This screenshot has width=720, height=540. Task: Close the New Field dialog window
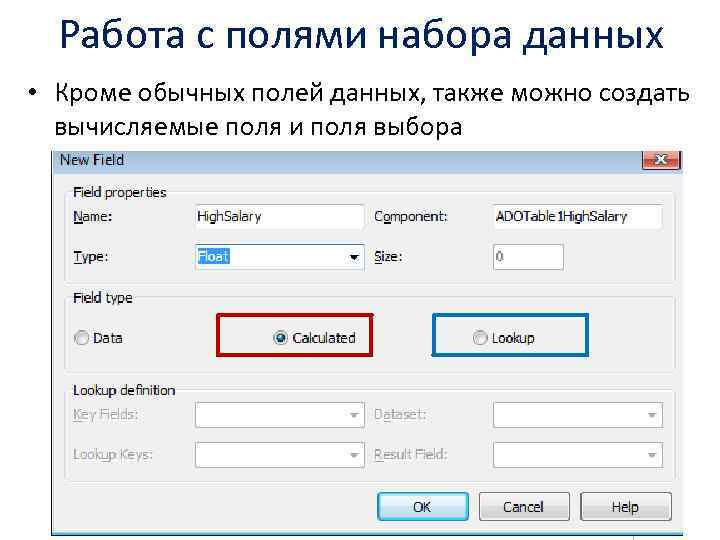pyautogui.click(x=661, y=160)
